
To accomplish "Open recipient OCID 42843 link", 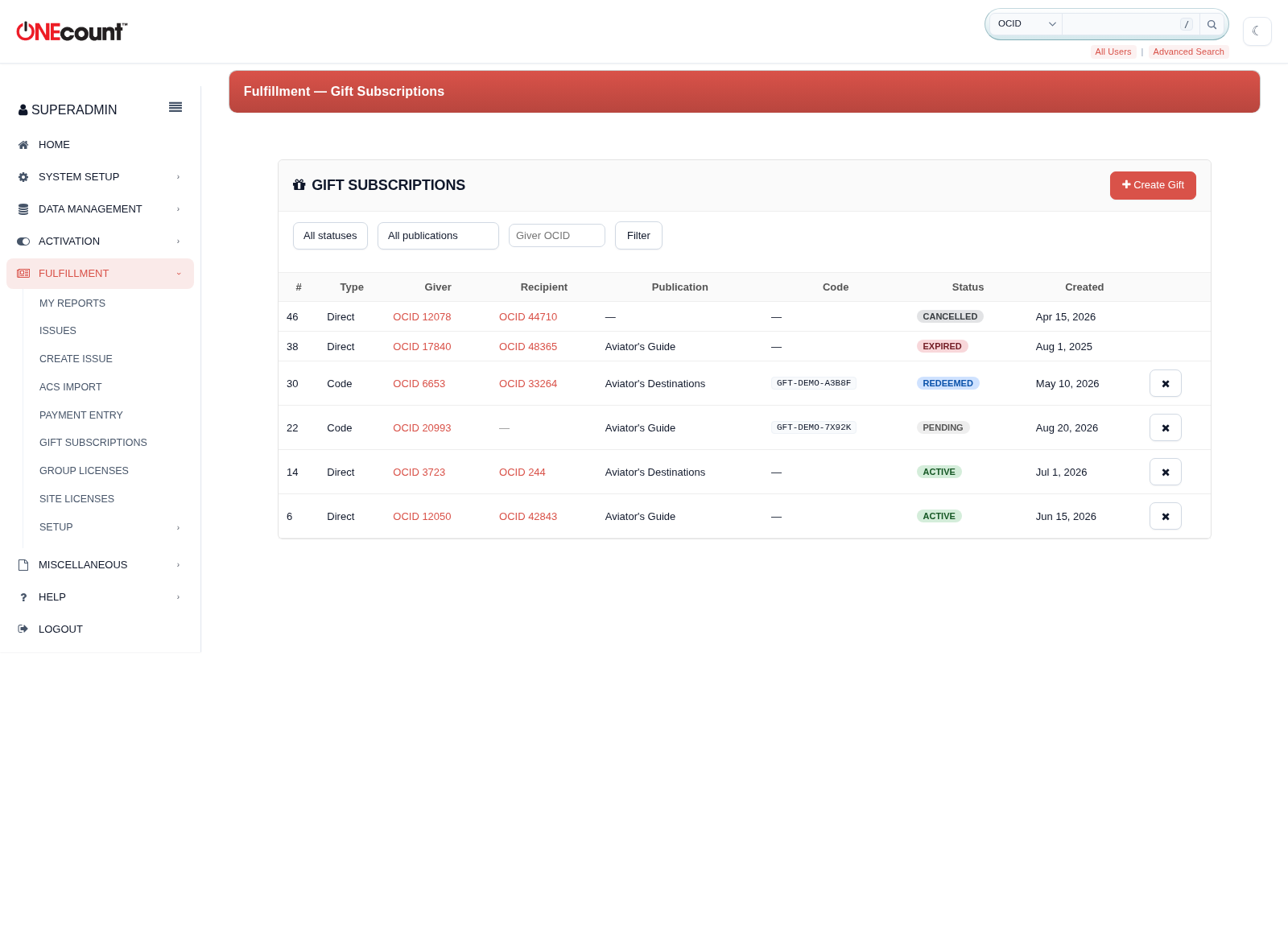I will 528,517.
